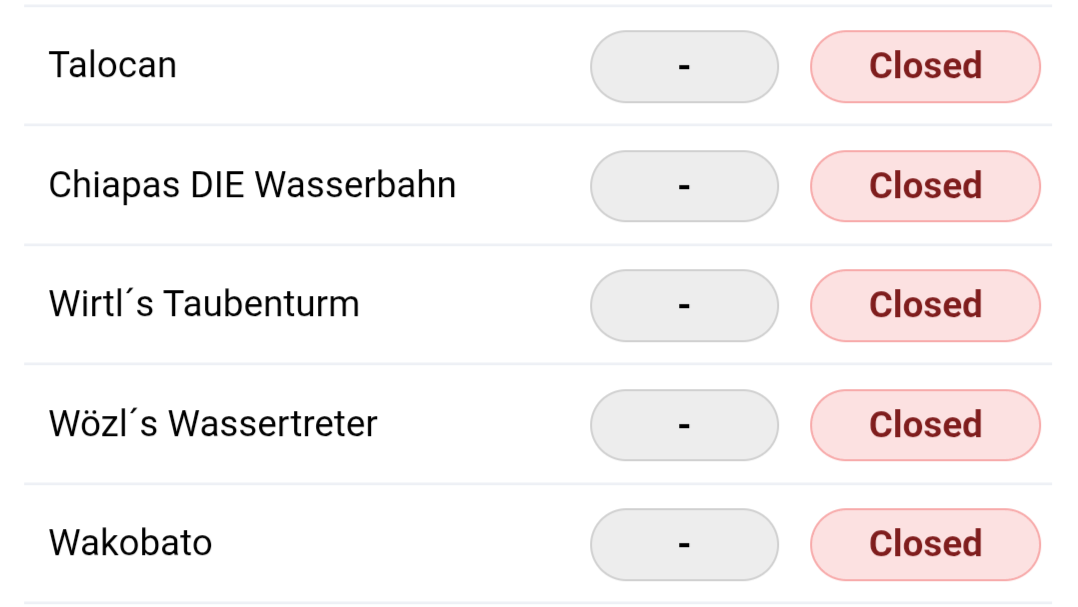Select the Chiapas DIE Wasserbahn list row
The image size is (1078, 607).
[538, 186]
